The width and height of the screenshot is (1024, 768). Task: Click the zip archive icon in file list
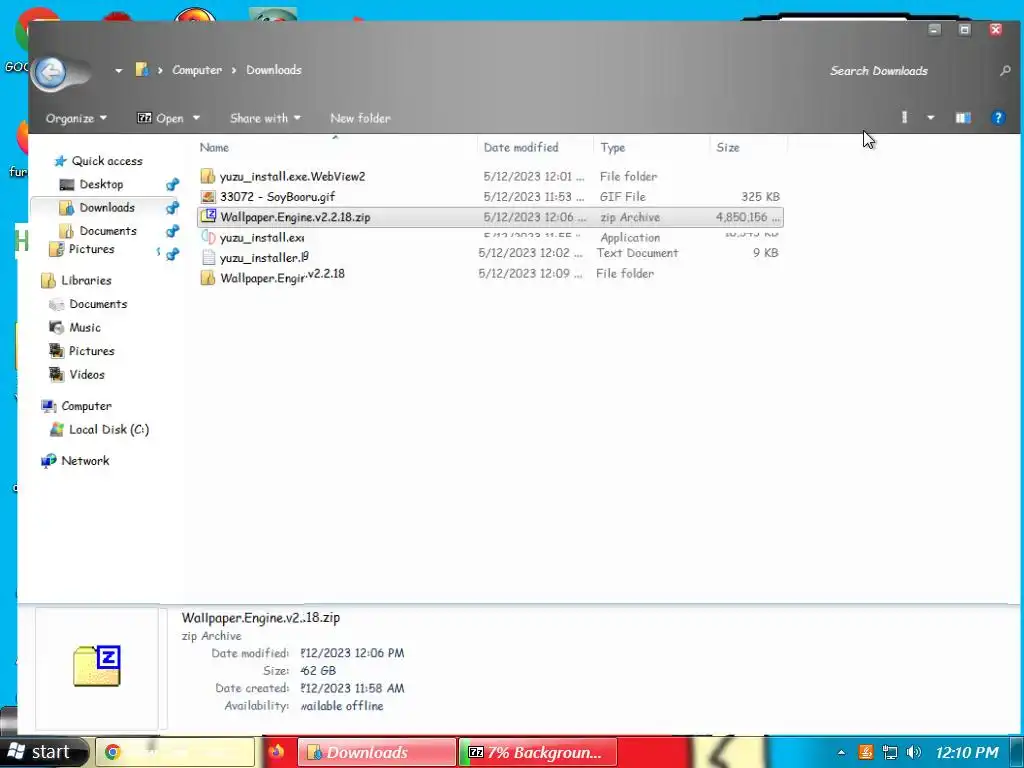(208, 216)
